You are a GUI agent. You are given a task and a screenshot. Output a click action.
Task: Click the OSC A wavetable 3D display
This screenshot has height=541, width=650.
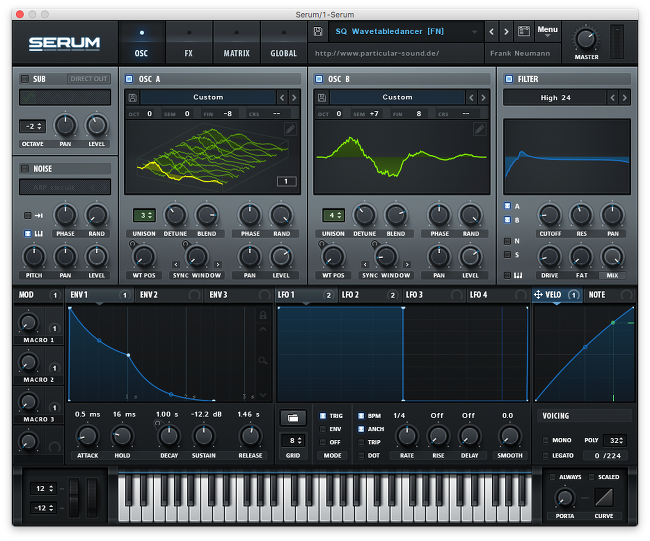pos(212,157)
